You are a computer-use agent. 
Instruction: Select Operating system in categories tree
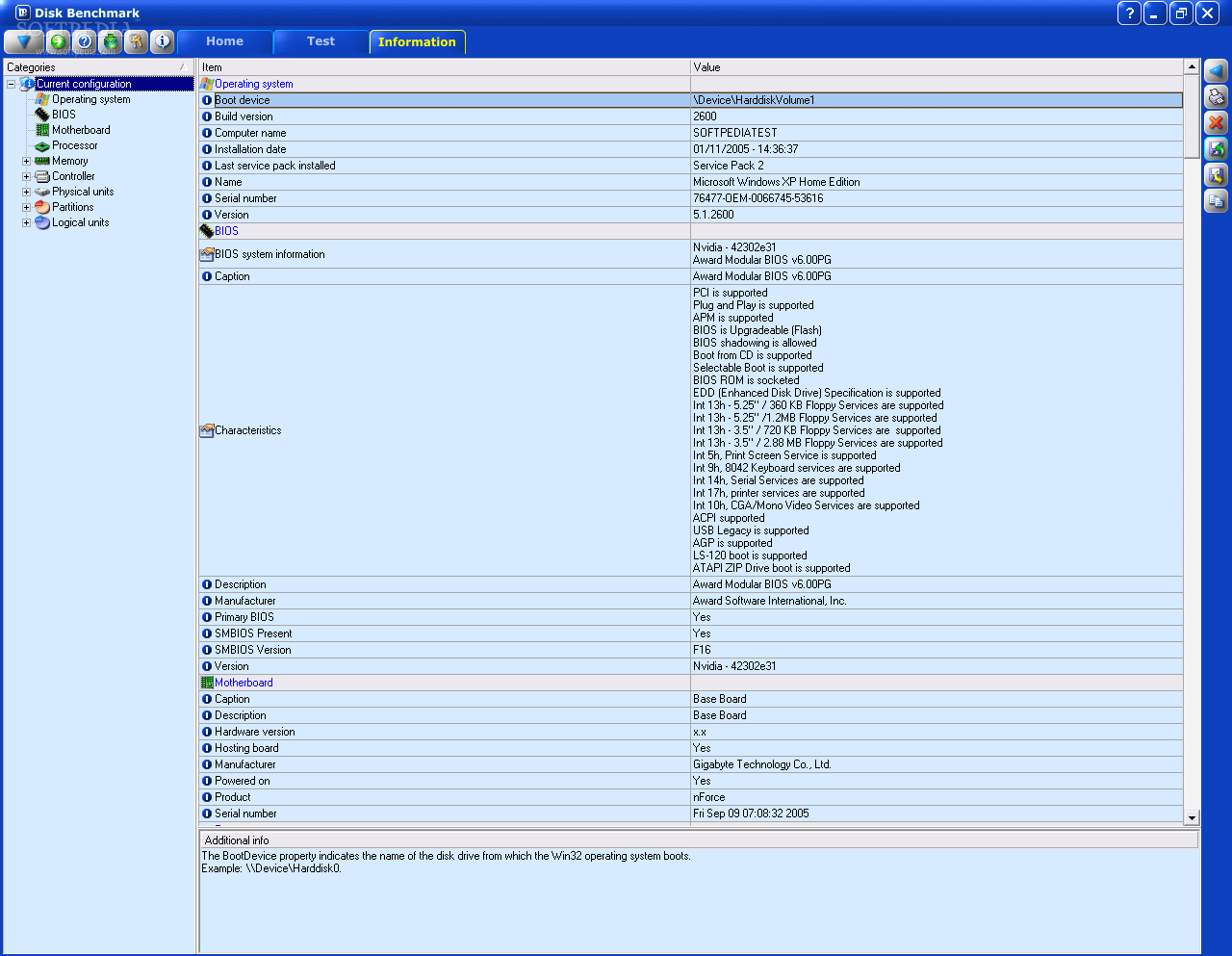pos(90,99)
